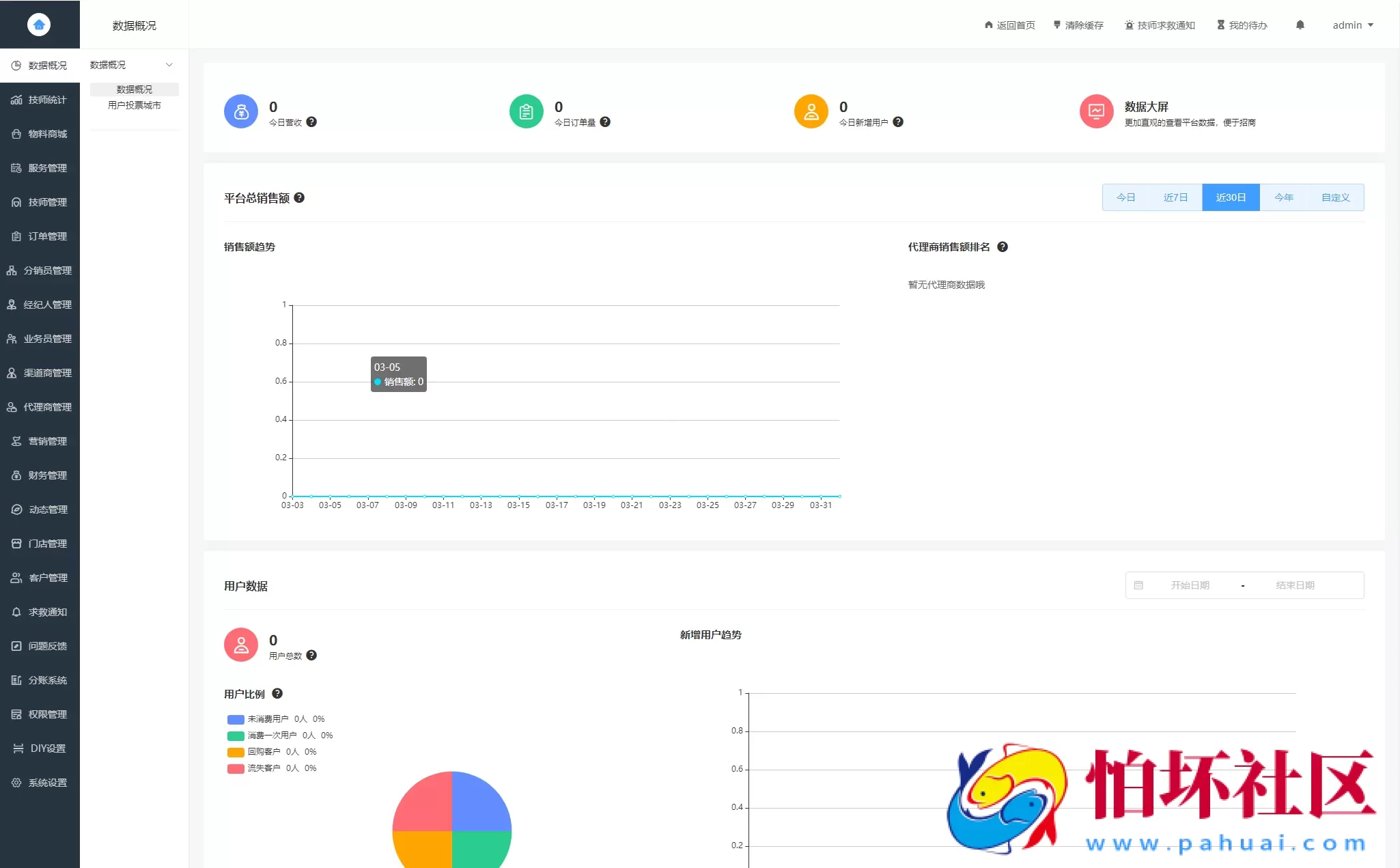The width and height of the screenshot is (1400, 868).
Task: Click help icon beside 今日新增用户
Action: point(898,122)
